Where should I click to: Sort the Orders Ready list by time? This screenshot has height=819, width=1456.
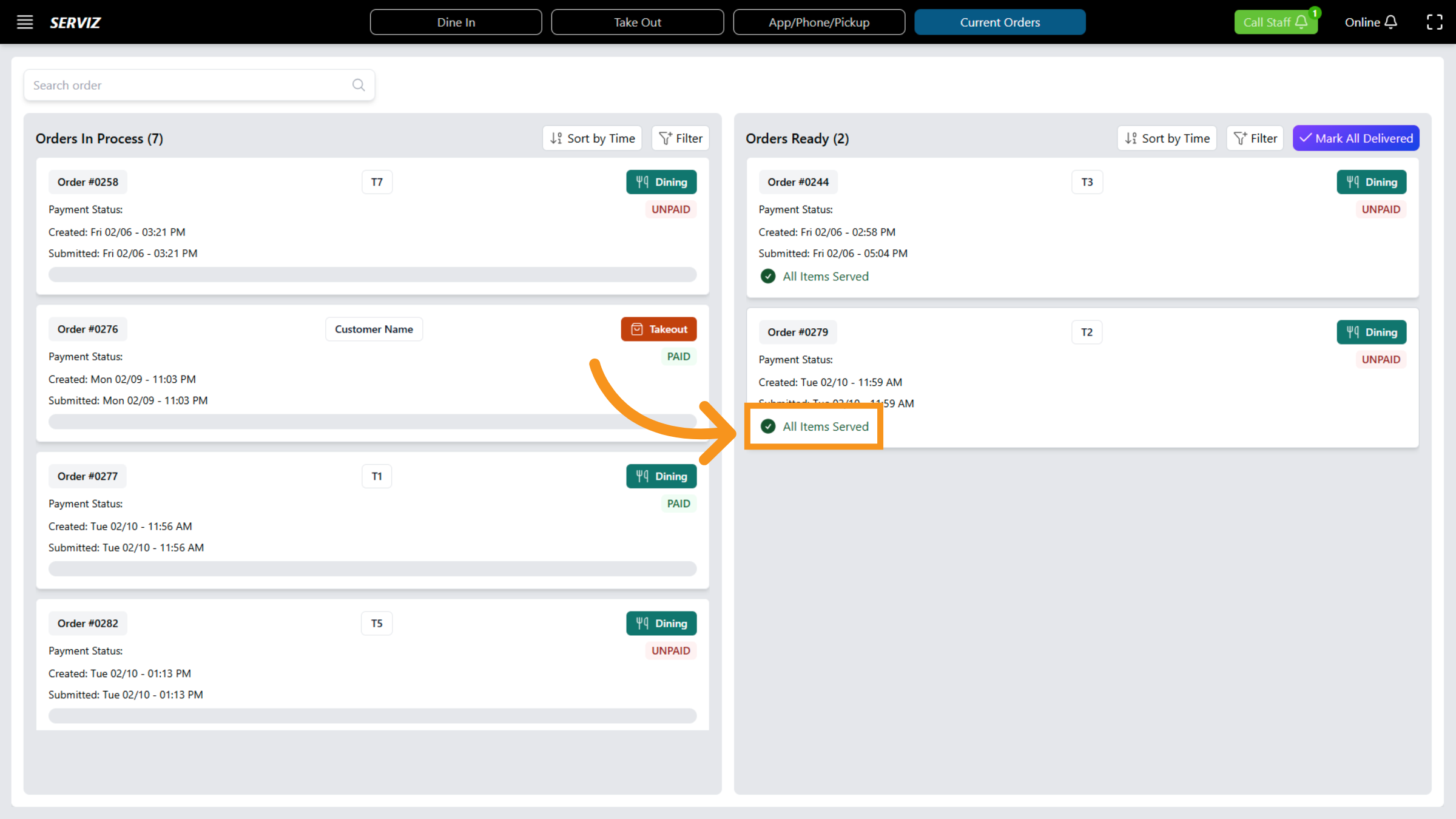click(1167, 138)
